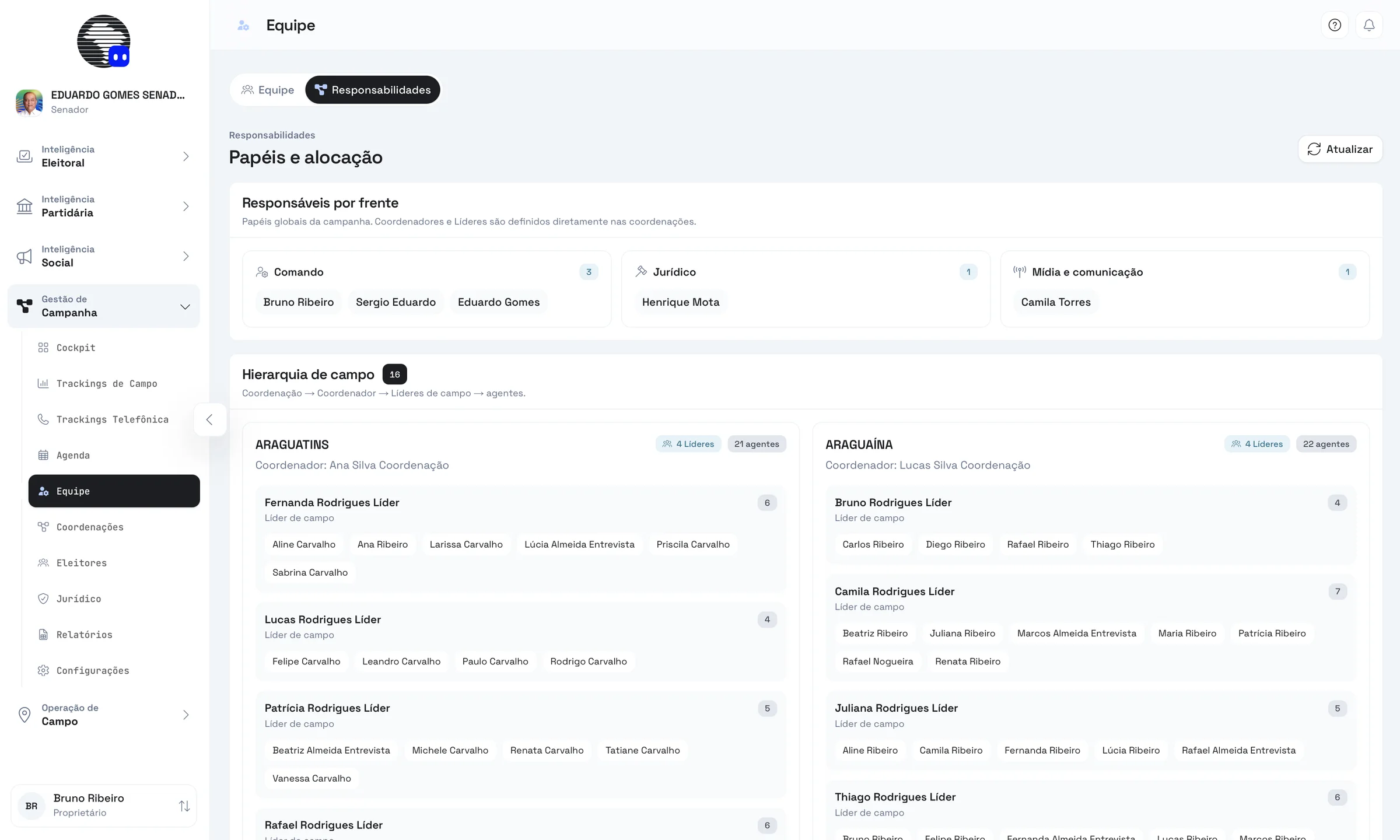This screenshot has height=840, width=1400.
Task: Open Agenda in the sidebar menu
Action: pos(114,455)
